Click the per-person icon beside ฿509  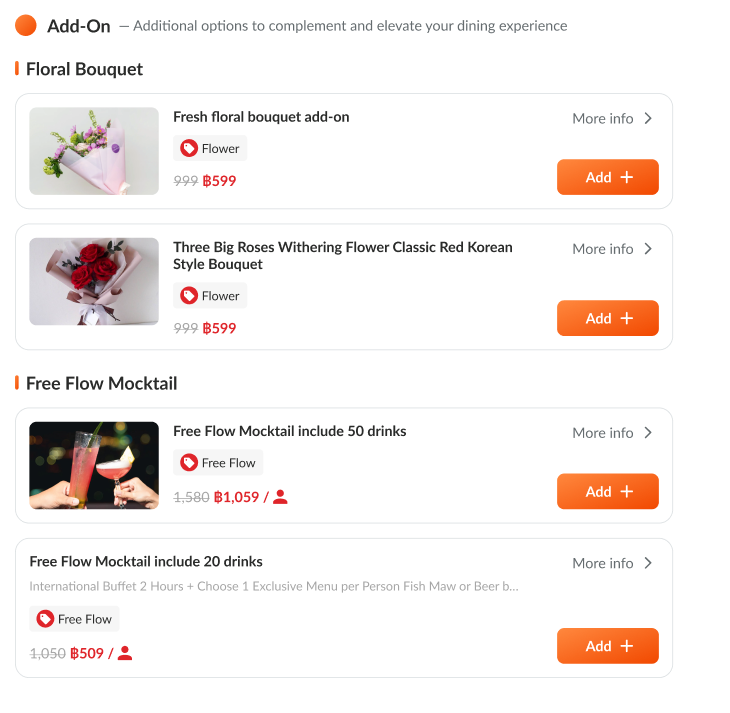pyautogui.click(x=125, y=653)
